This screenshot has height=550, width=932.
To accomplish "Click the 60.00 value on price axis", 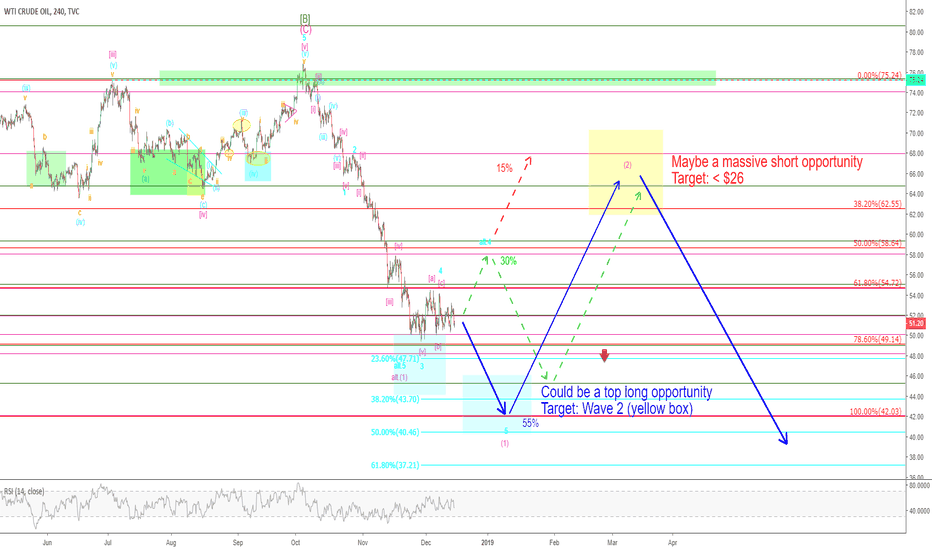I will [x=916, y=234].
